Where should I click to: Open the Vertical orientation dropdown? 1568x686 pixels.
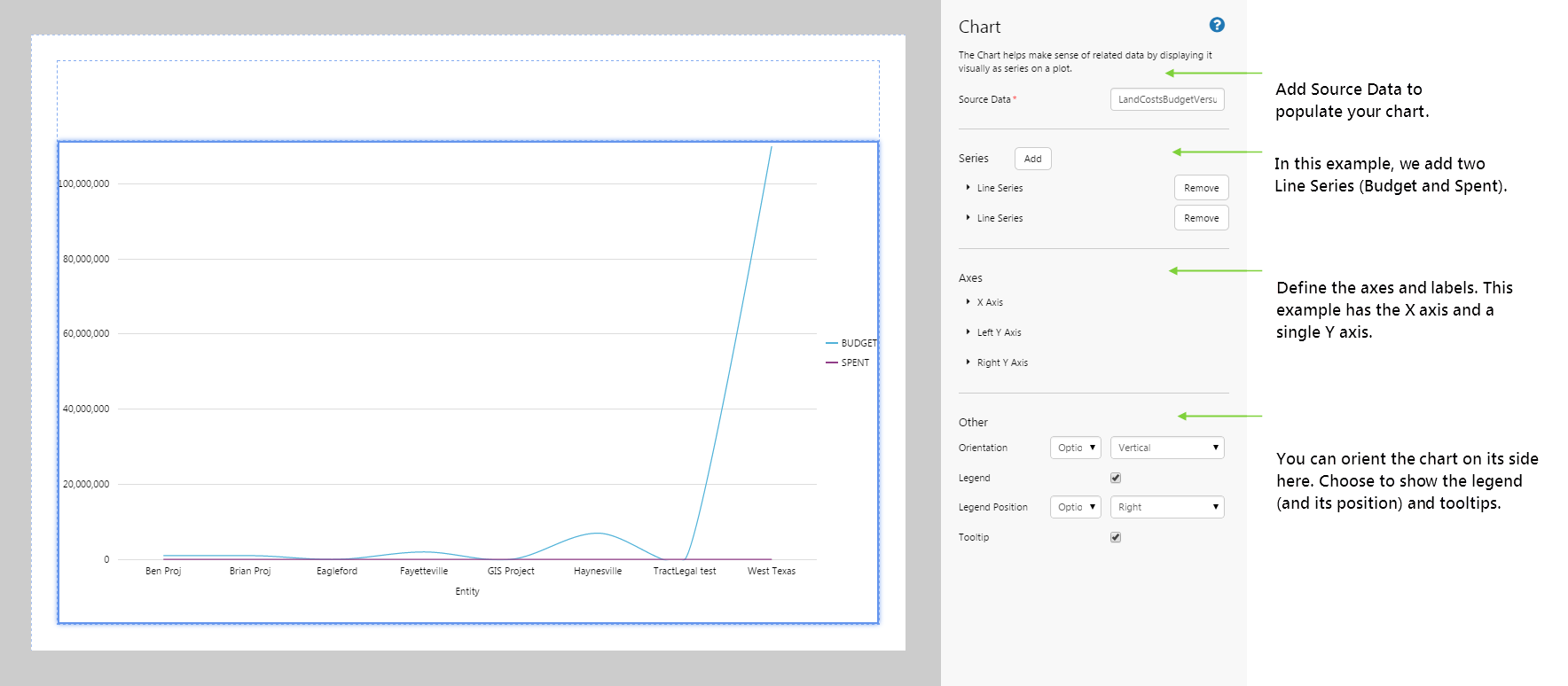[1166, 448]
